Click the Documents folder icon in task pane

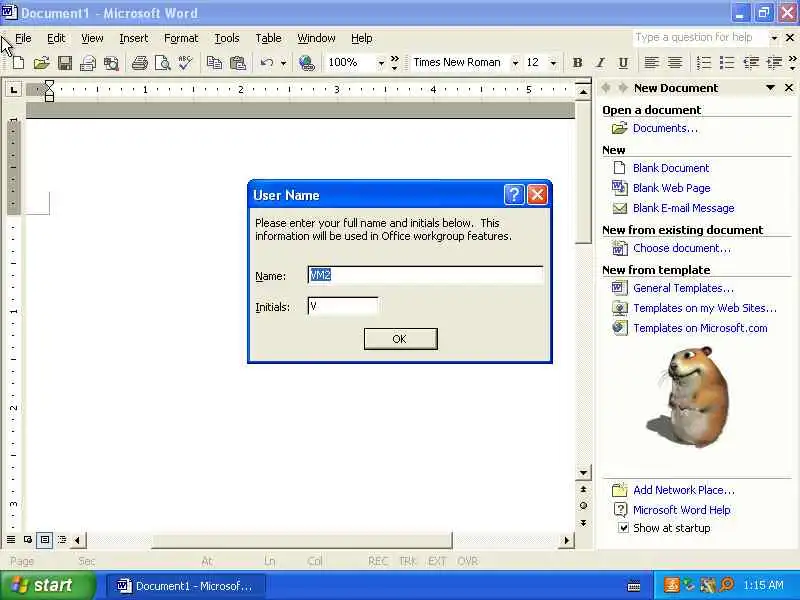click(x=619, y=128)
